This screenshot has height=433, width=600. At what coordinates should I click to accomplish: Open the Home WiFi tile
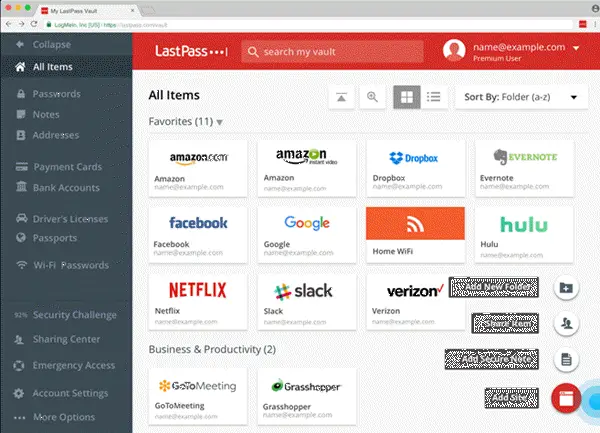point(416,235)
